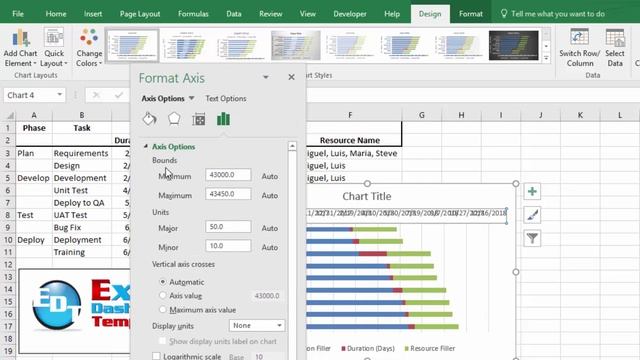
Task: Select Maximum axis value radio button
Action: click(163, 309)
